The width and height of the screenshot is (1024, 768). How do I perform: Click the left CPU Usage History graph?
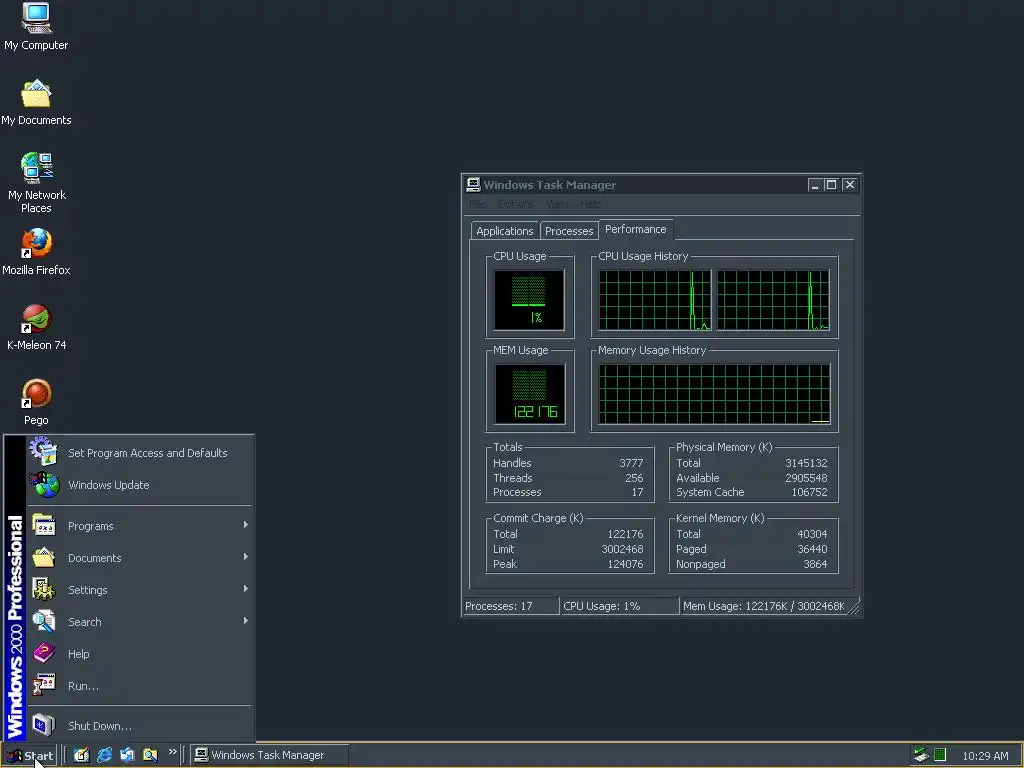tap(655, 300)
